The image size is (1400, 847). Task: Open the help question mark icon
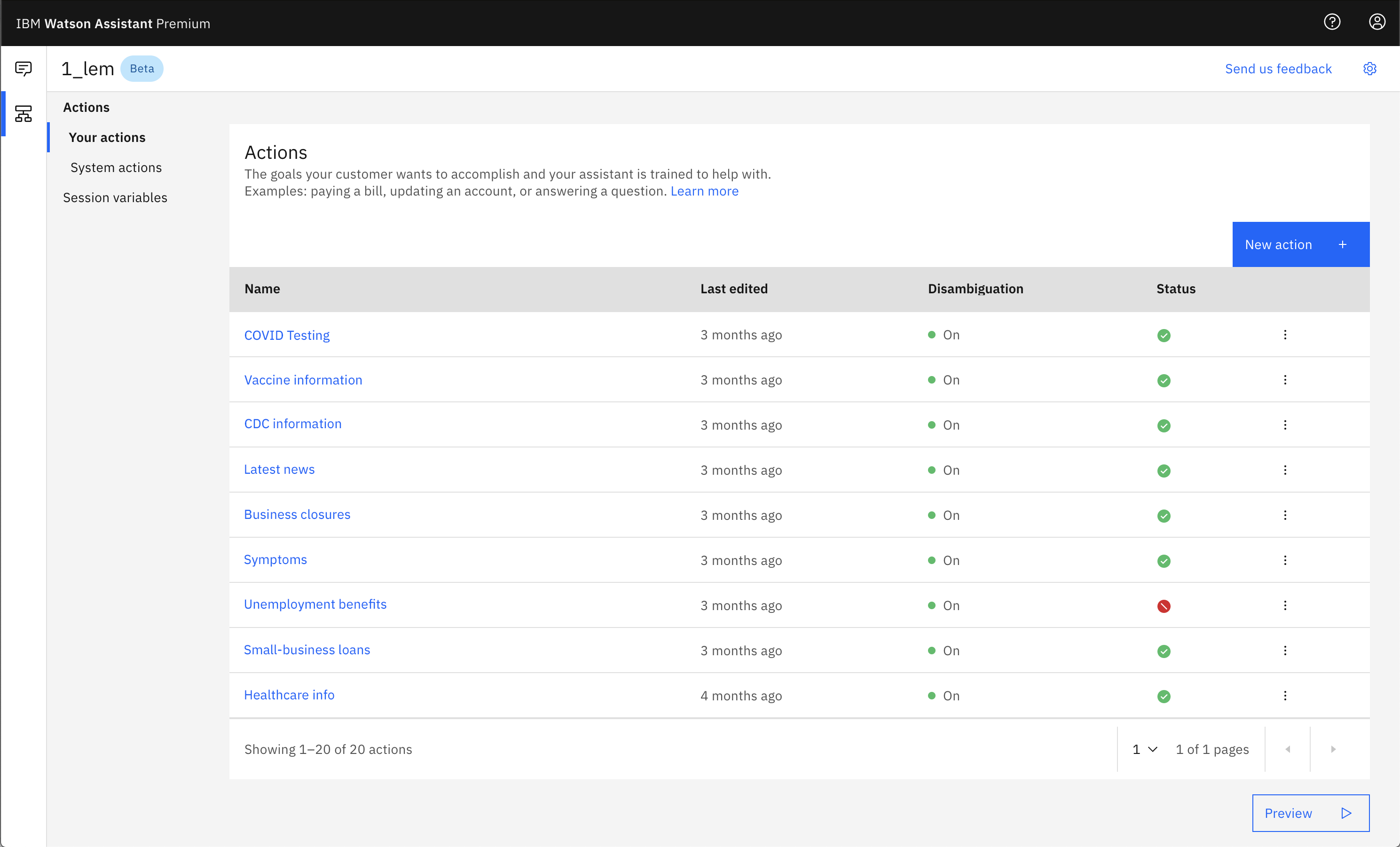pyautogui.click(x=1332, y=22)
